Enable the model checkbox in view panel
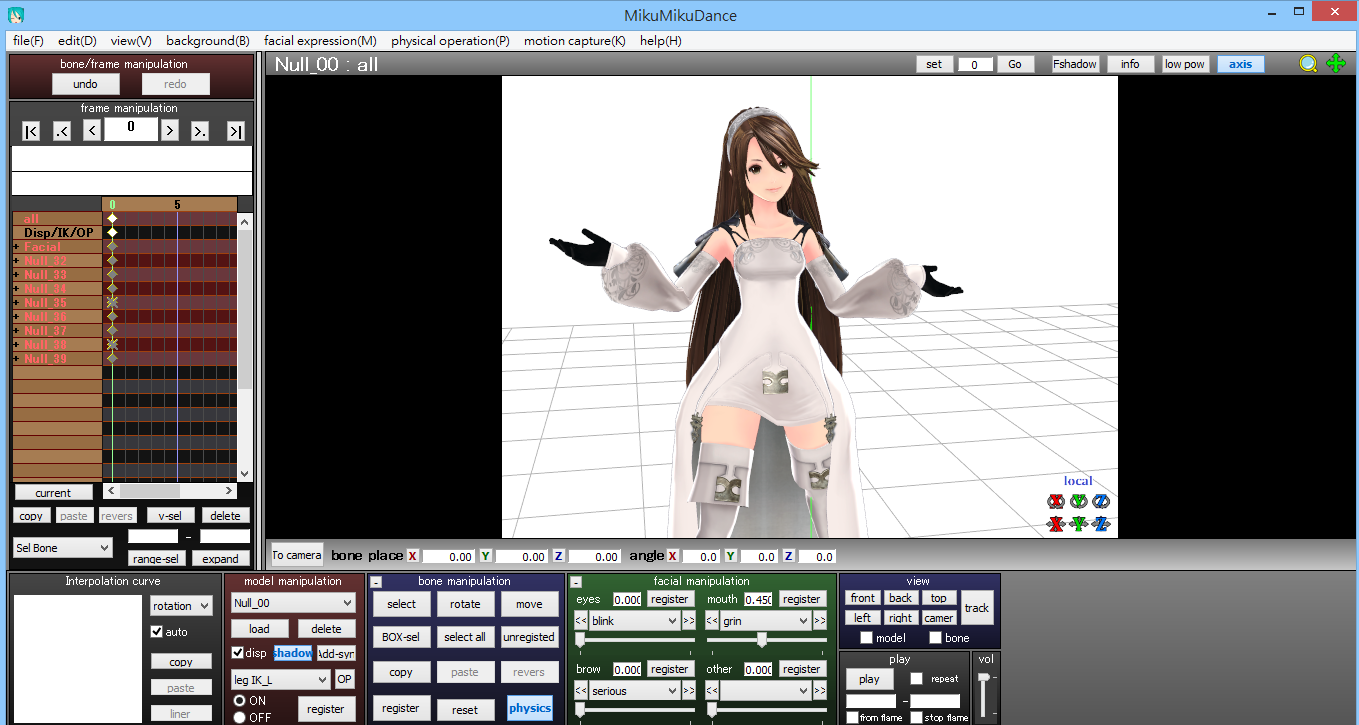Viewport: 1359px width, 725px height. [x=866, y=638]
